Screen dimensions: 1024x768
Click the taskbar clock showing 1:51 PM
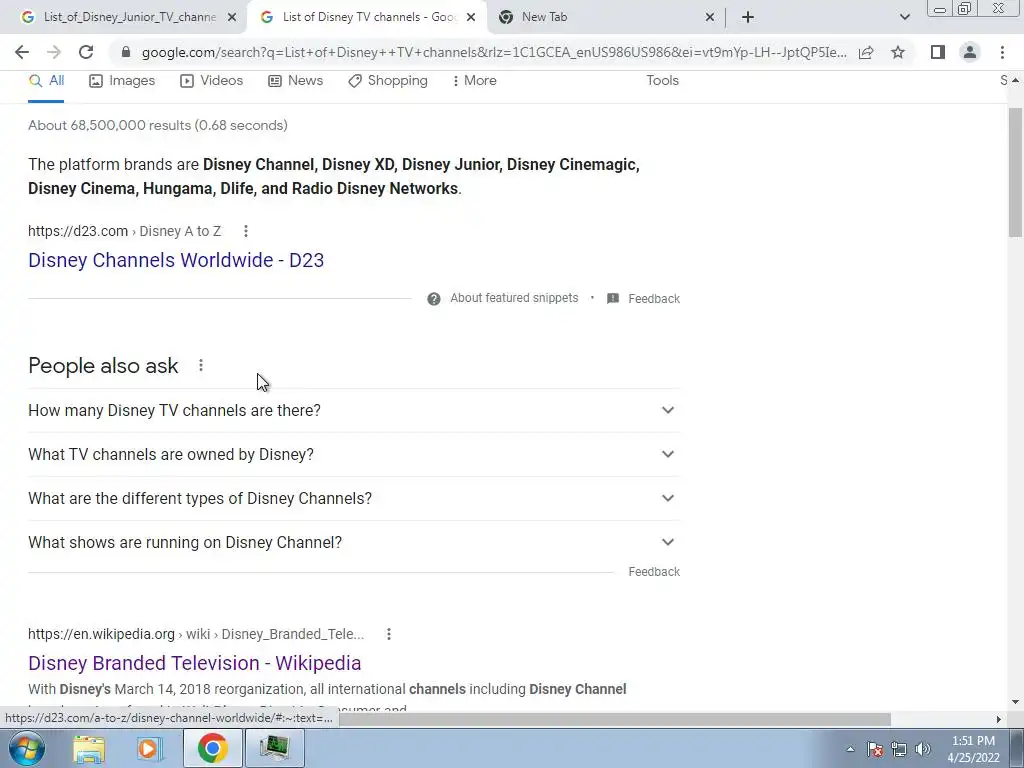(x=973, y=749)
